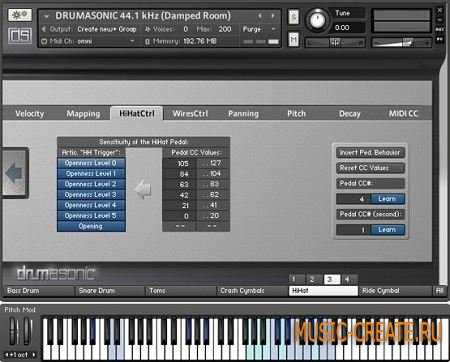The height and width of the screenshot is (362, 450).
Task: Click the upper CC value 83
Action: (213, 184)
